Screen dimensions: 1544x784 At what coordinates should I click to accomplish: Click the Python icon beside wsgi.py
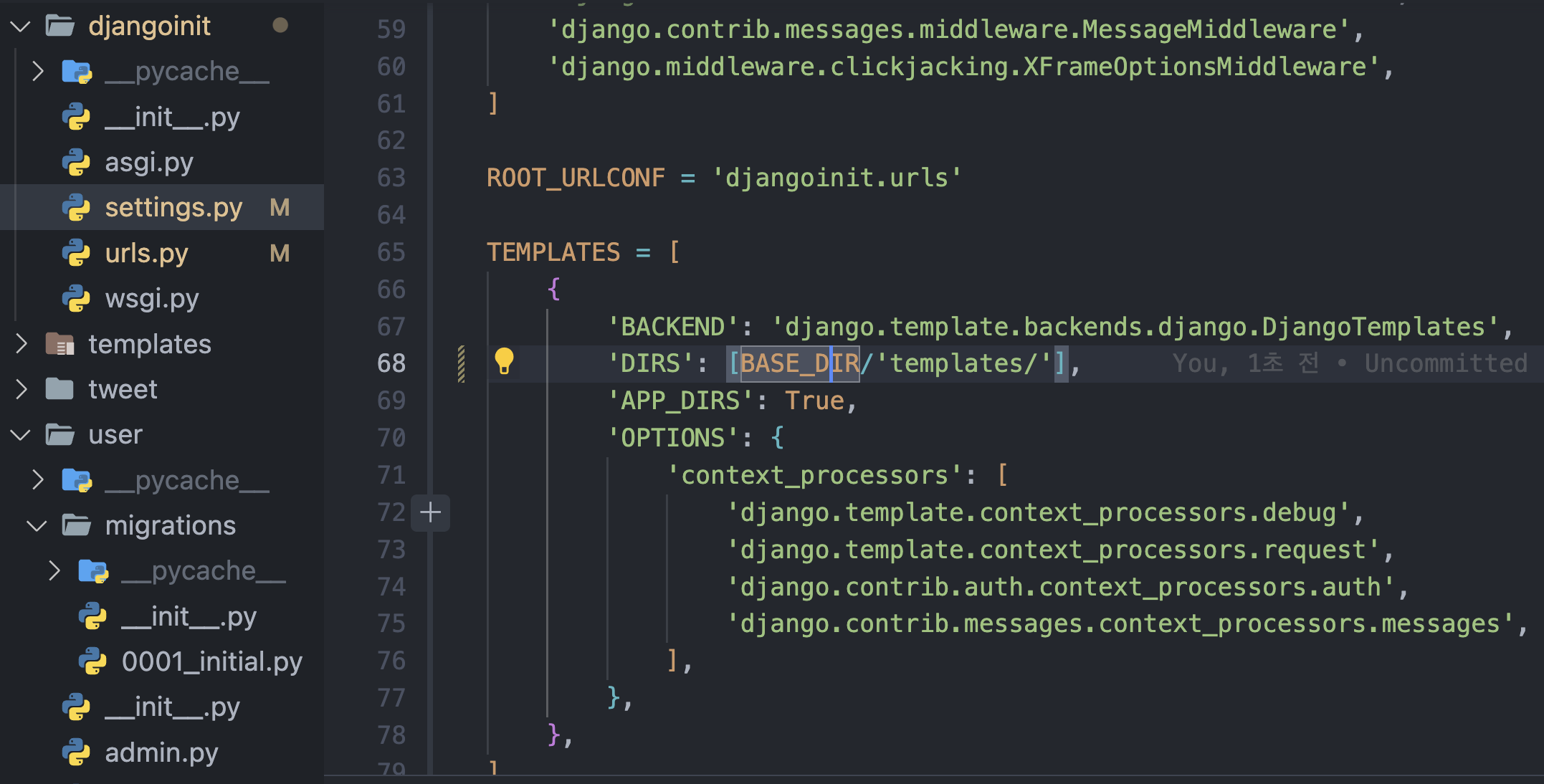tap(76, 299)
